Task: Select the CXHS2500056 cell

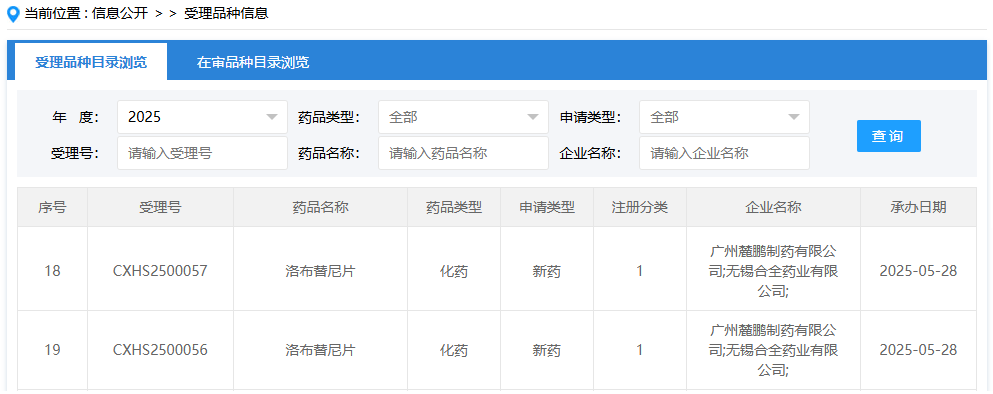Action: point(160,350)
